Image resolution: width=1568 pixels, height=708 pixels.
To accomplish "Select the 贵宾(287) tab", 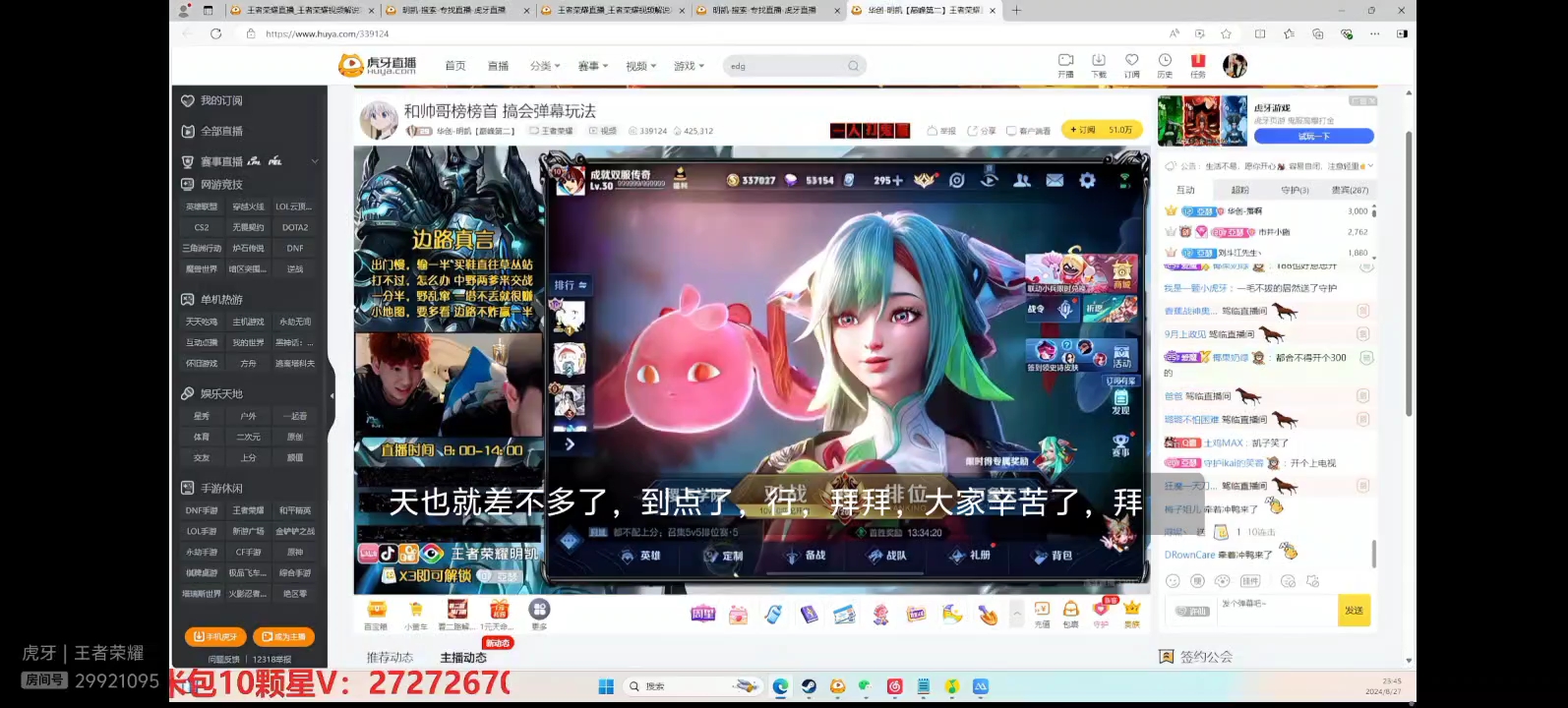I will coord(1350,190).
